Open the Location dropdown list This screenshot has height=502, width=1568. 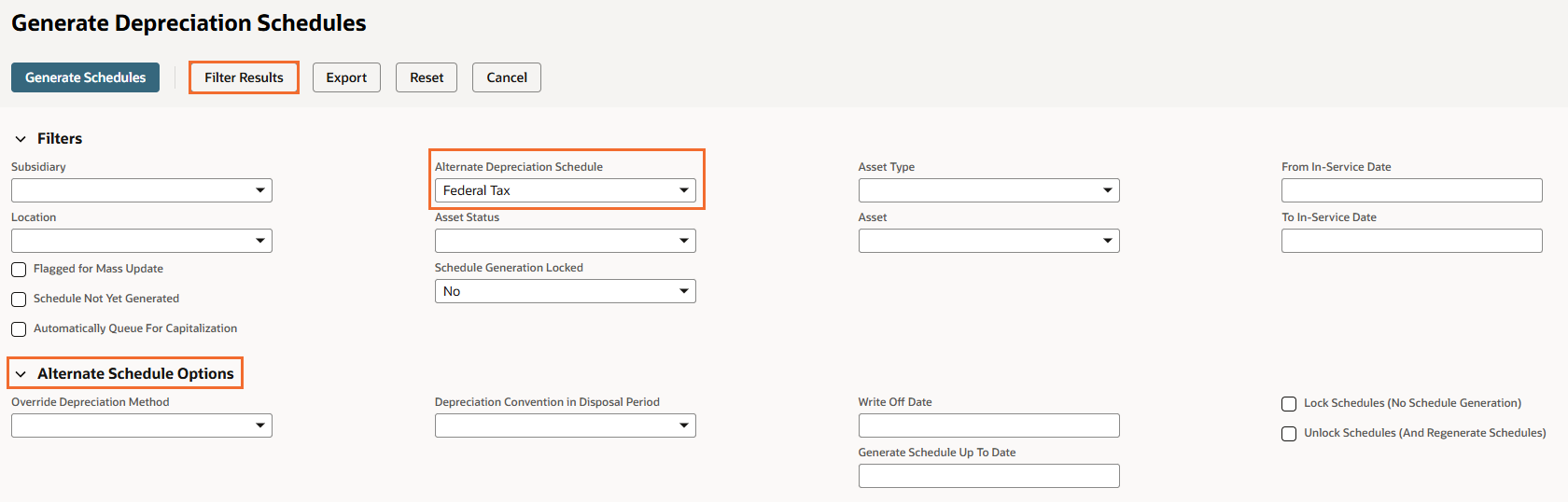142,241
